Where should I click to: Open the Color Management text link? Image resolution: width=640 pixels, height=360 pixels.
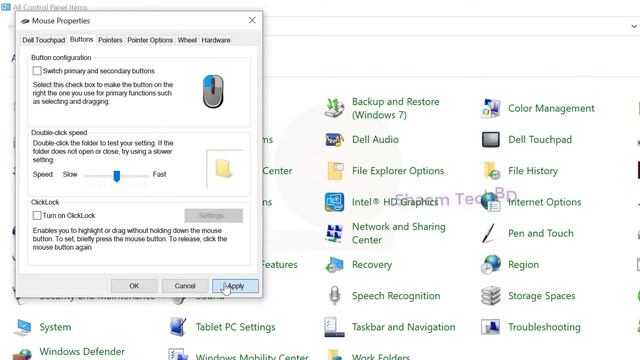[551, 109]
